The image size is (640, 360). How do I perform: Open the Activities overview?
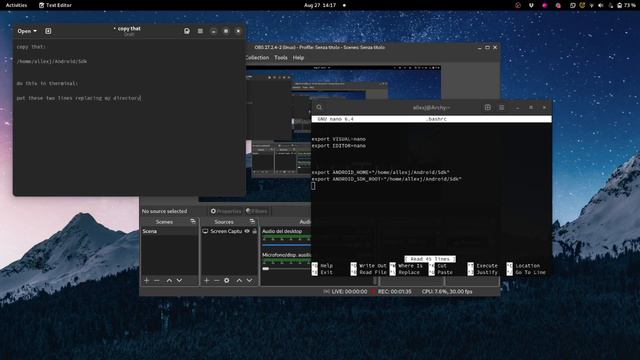pos(16,5)
